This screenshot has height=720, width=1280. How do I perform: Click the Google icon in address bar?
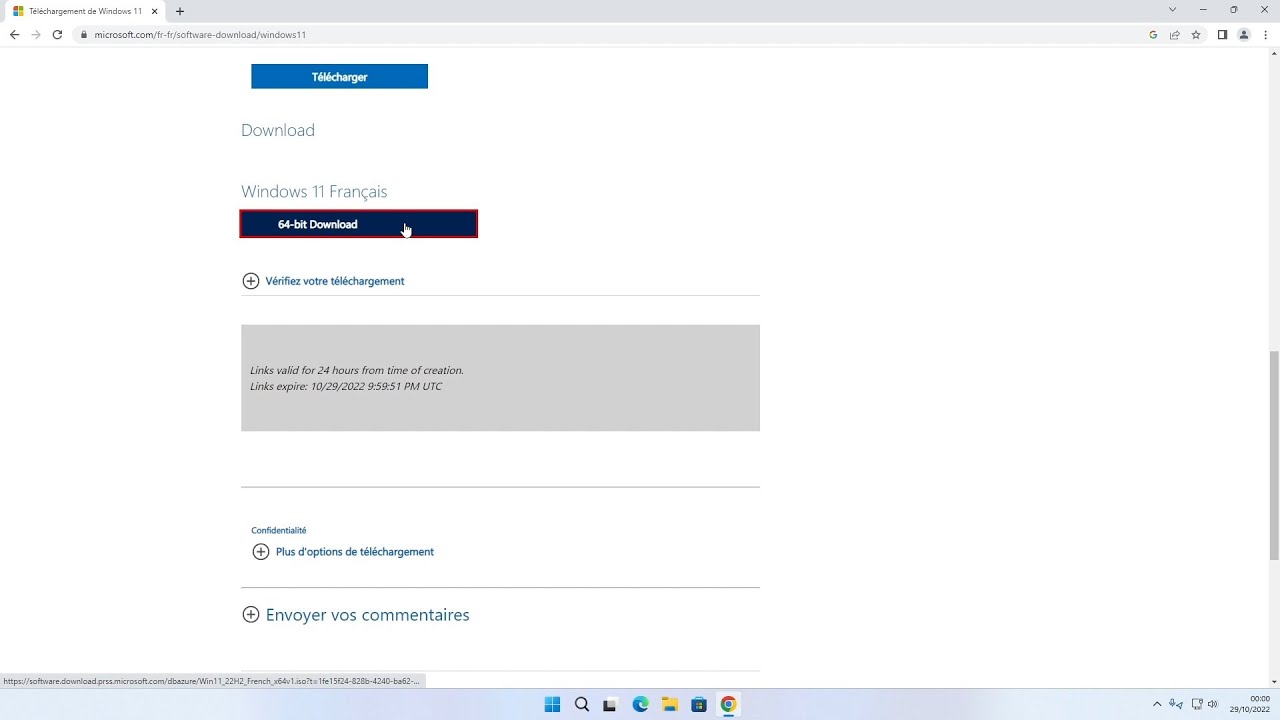click(x=1153, y=35)
